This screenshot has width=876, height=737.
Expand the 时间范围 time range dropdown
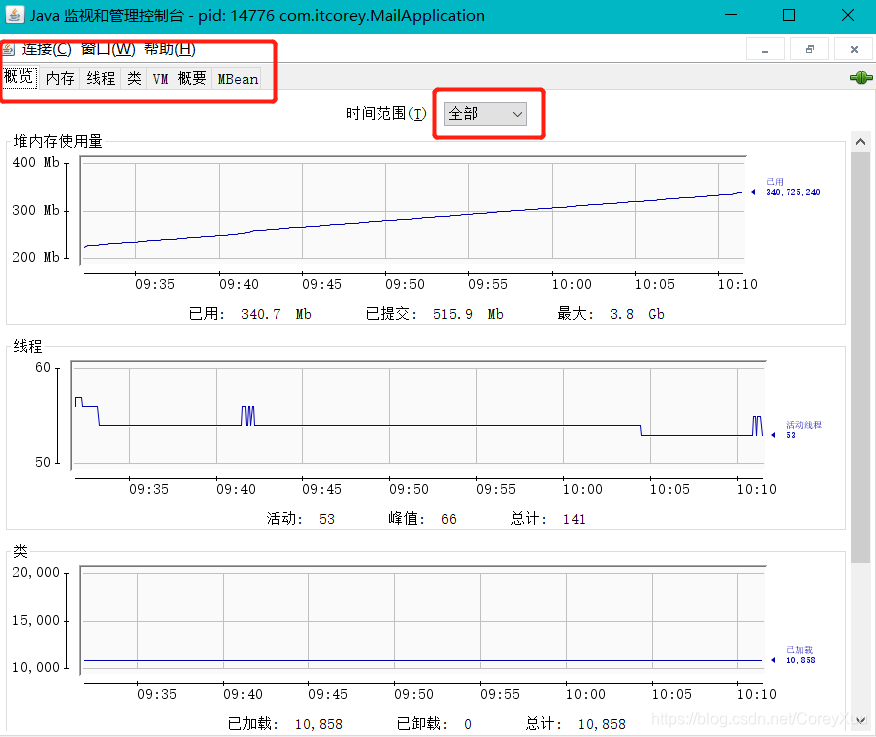coord(485,114)
